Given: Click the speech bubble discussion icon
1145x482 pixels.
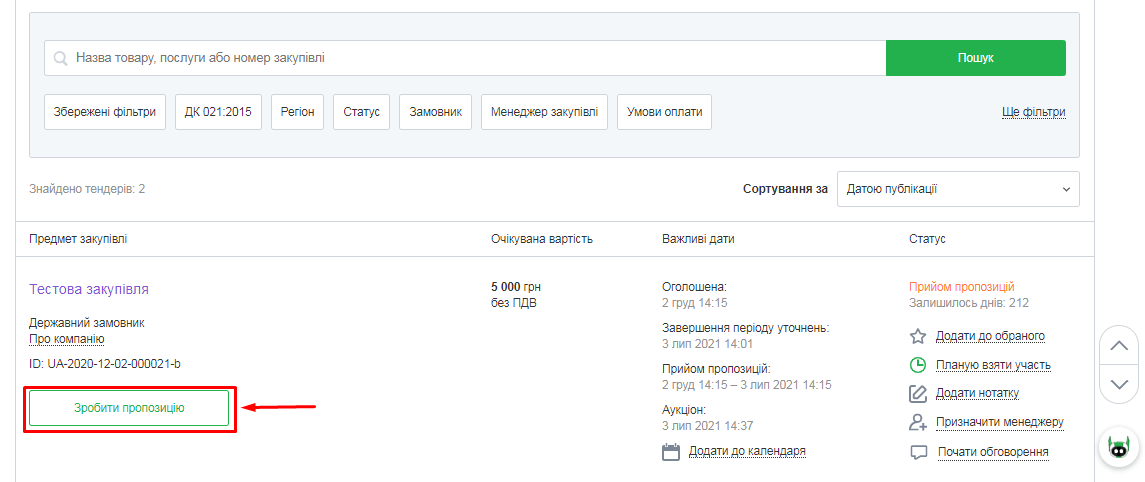Looking at the screenshot, I should [x=918, y=452].
